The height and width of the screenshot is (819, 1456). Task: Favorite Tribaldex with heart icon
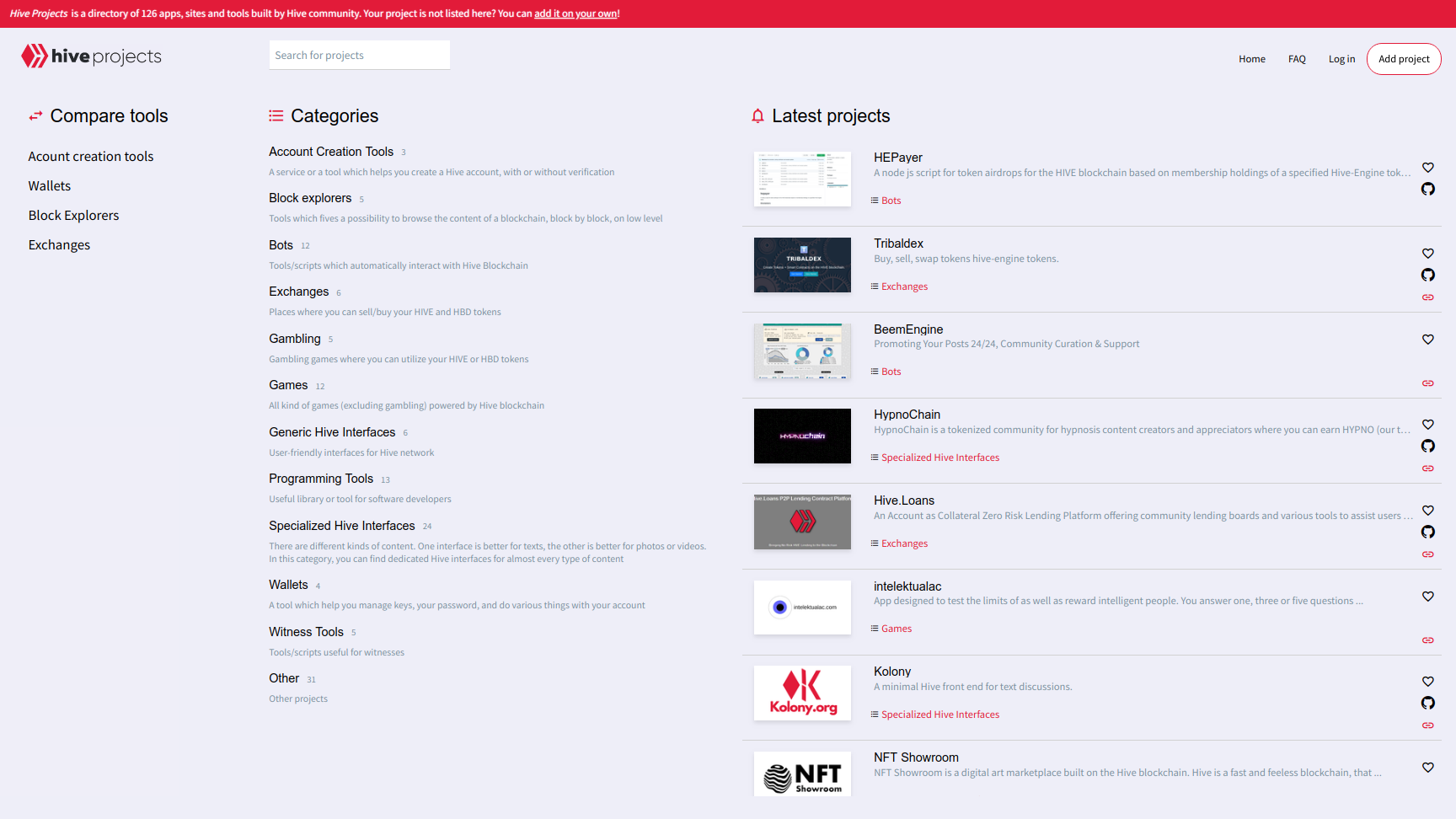click(x=1428, y=254)
